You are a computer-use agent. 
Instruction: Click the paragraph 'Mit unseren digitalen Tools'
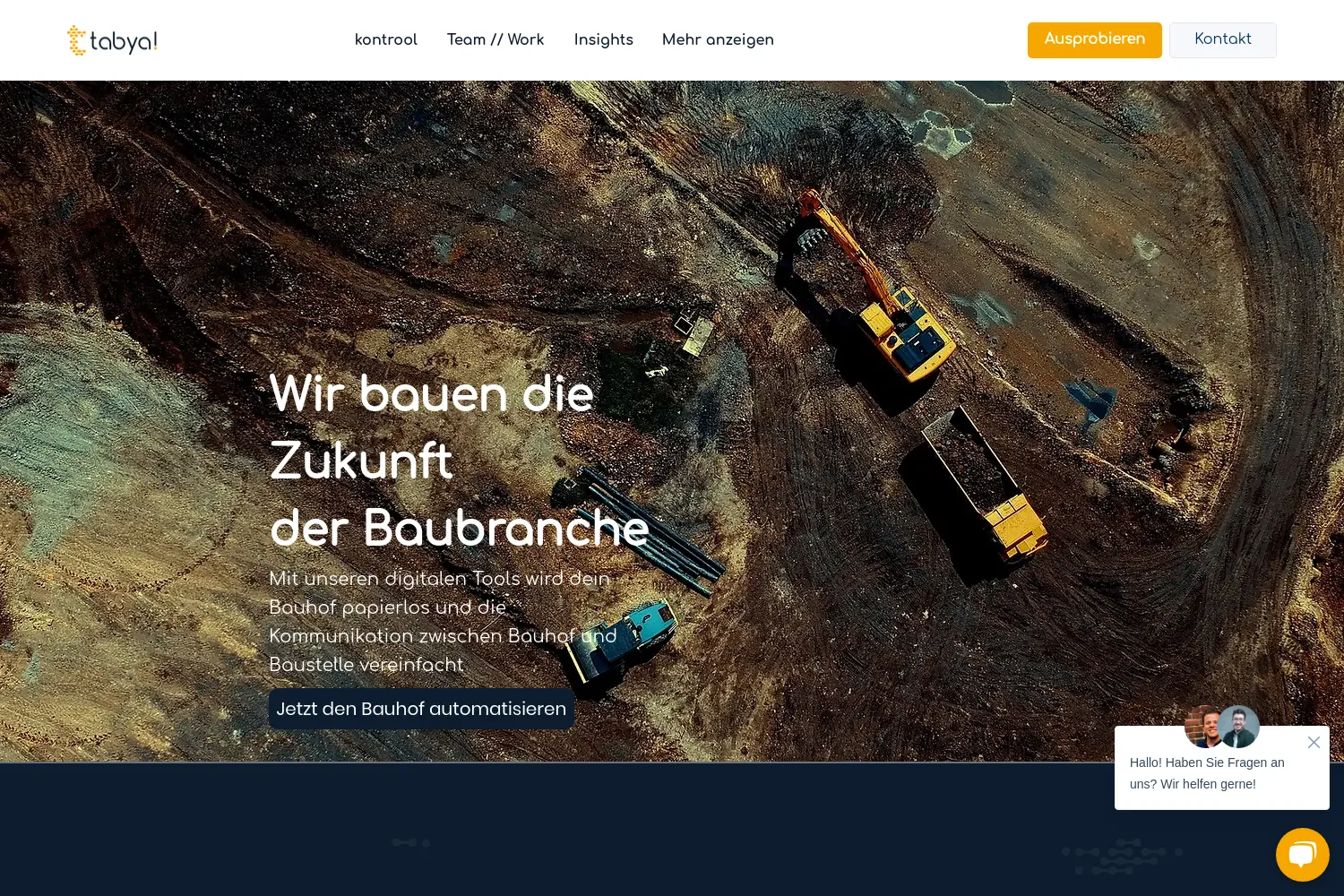point(444,622)
